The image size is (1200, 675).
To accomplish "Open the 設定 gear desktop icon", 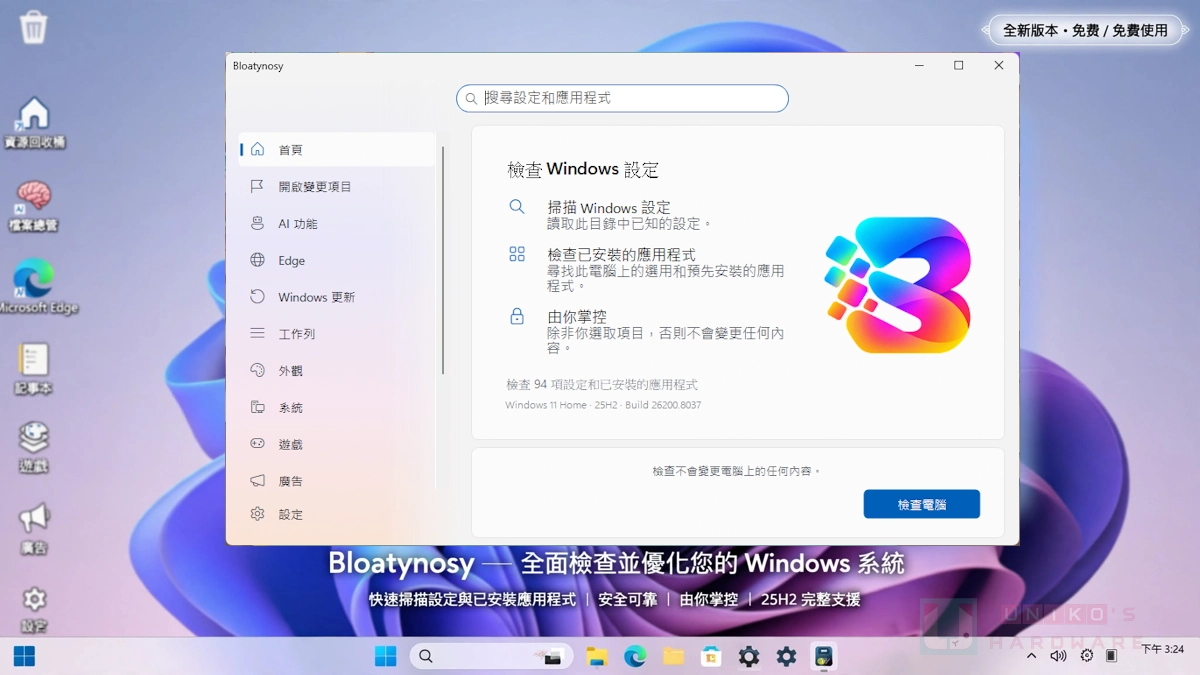I will point(34,609).
